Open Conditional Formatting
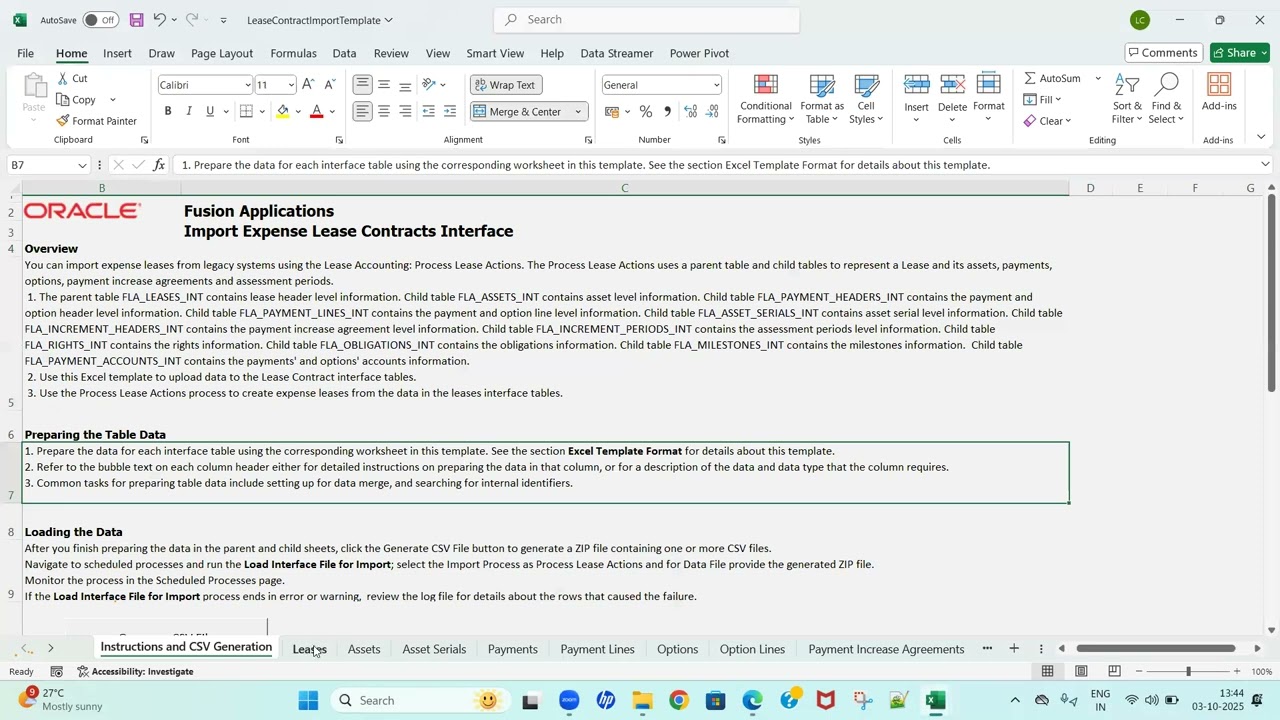1280x720 pixels. [766, 98]
